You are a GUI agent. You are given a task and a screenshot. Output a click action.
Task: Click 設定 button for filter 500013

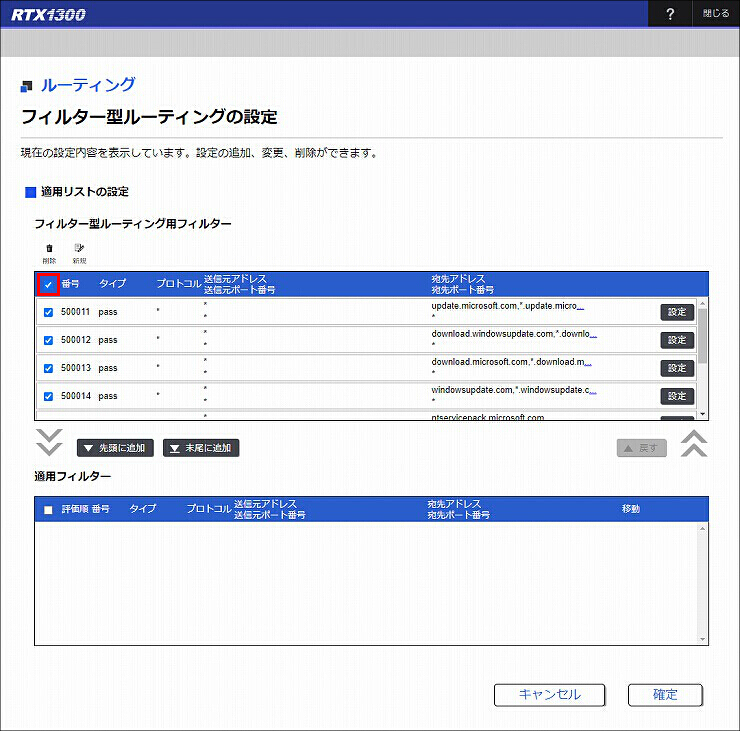coord(677,368)
